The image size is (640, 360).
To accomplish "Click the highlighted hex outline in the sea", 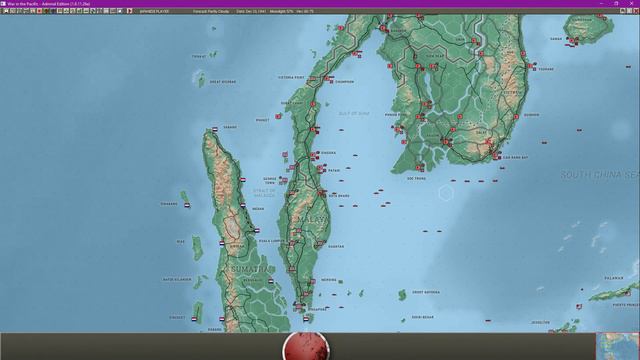I will point(446,193).
